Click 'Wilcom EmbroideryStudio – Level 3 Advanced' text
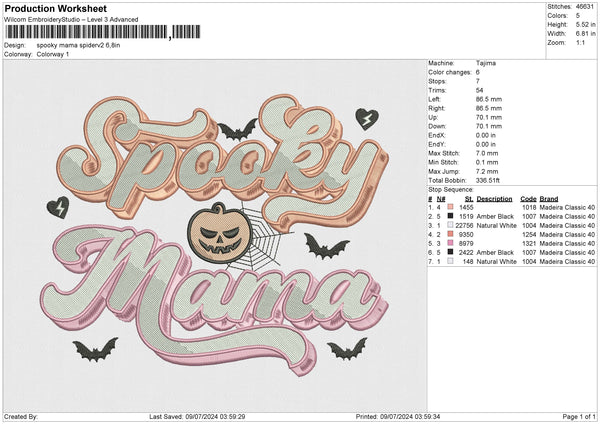The height and width of the screenshot is (424, 600). click(x=71, y=20)
